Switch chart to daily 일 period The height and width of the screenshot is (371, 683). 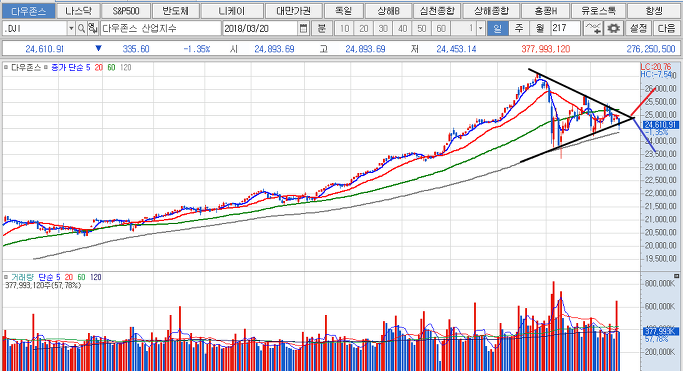click(x=497, y=29)
